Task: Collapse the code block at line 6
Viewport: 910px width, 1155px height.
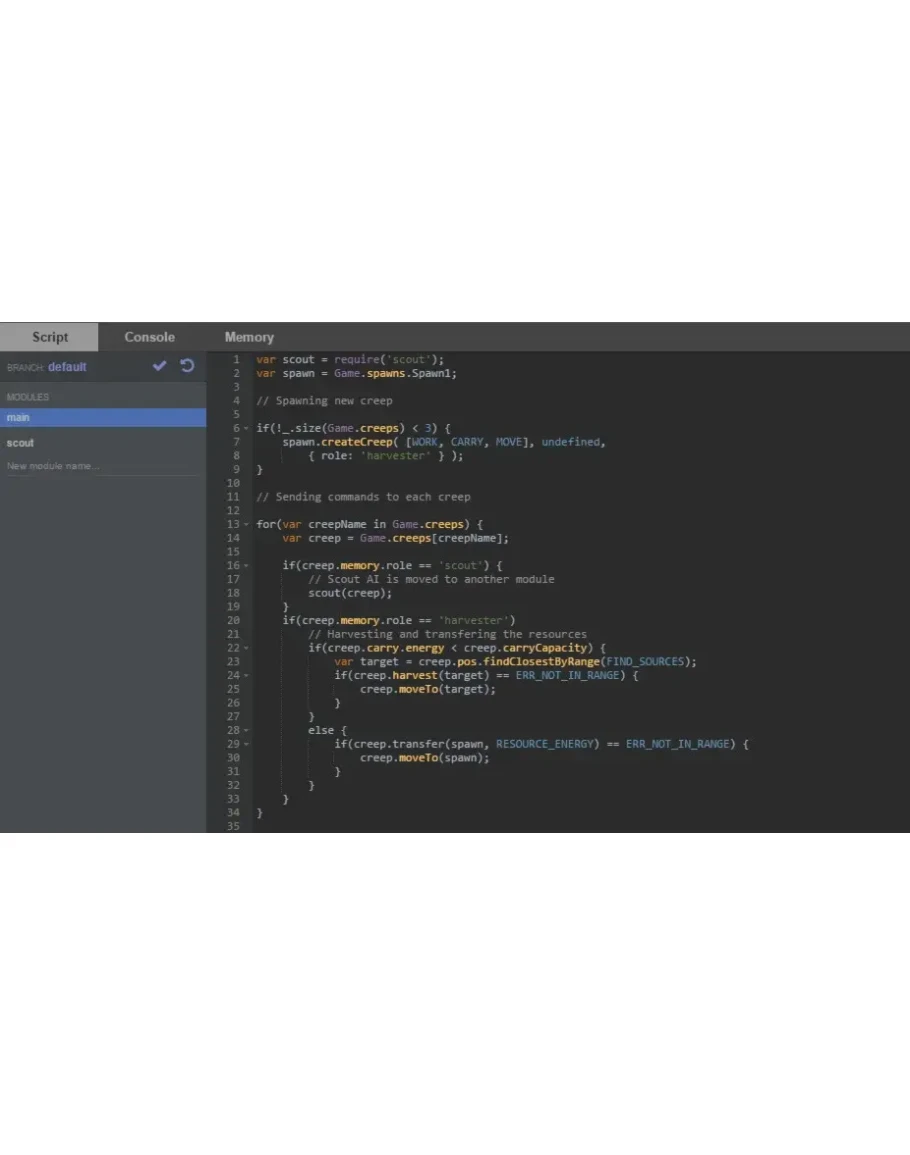Action: (246, 428)
